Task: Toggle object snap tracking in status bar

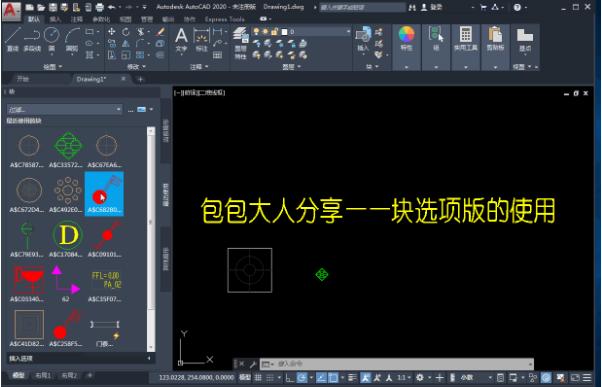Action: point(321,378)
